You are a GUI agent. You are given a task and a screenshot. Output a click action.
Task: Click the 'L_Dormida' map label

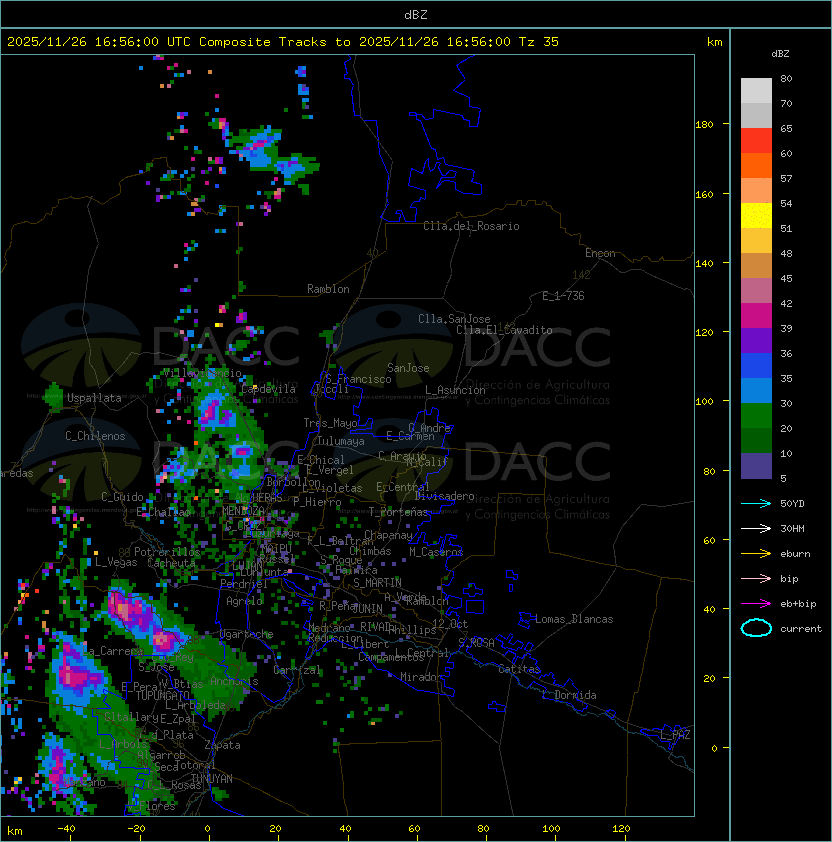click(x=569, y=695)
